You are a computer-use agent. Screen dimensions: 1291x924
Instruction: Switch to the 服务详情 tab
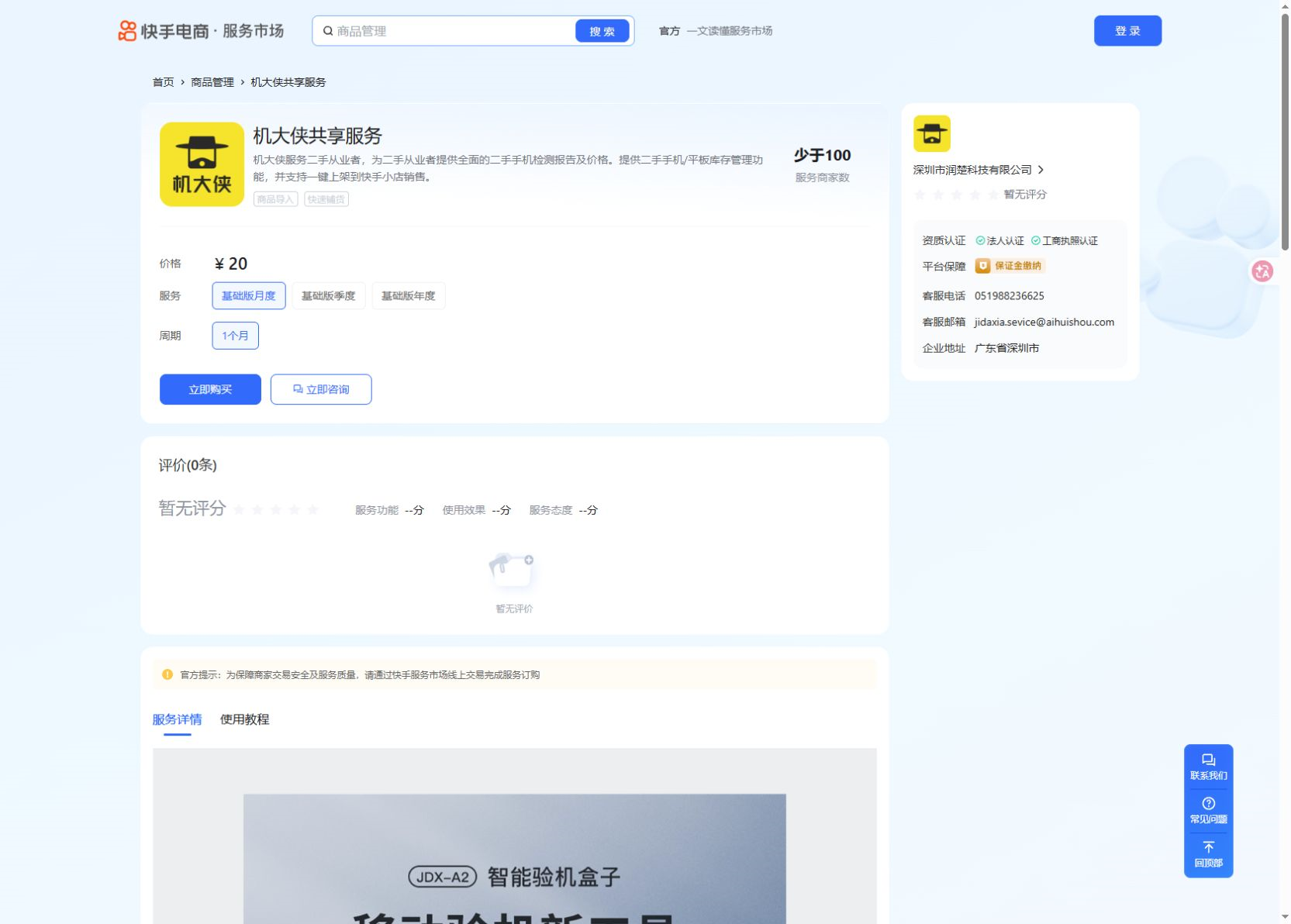pos(177,719)
